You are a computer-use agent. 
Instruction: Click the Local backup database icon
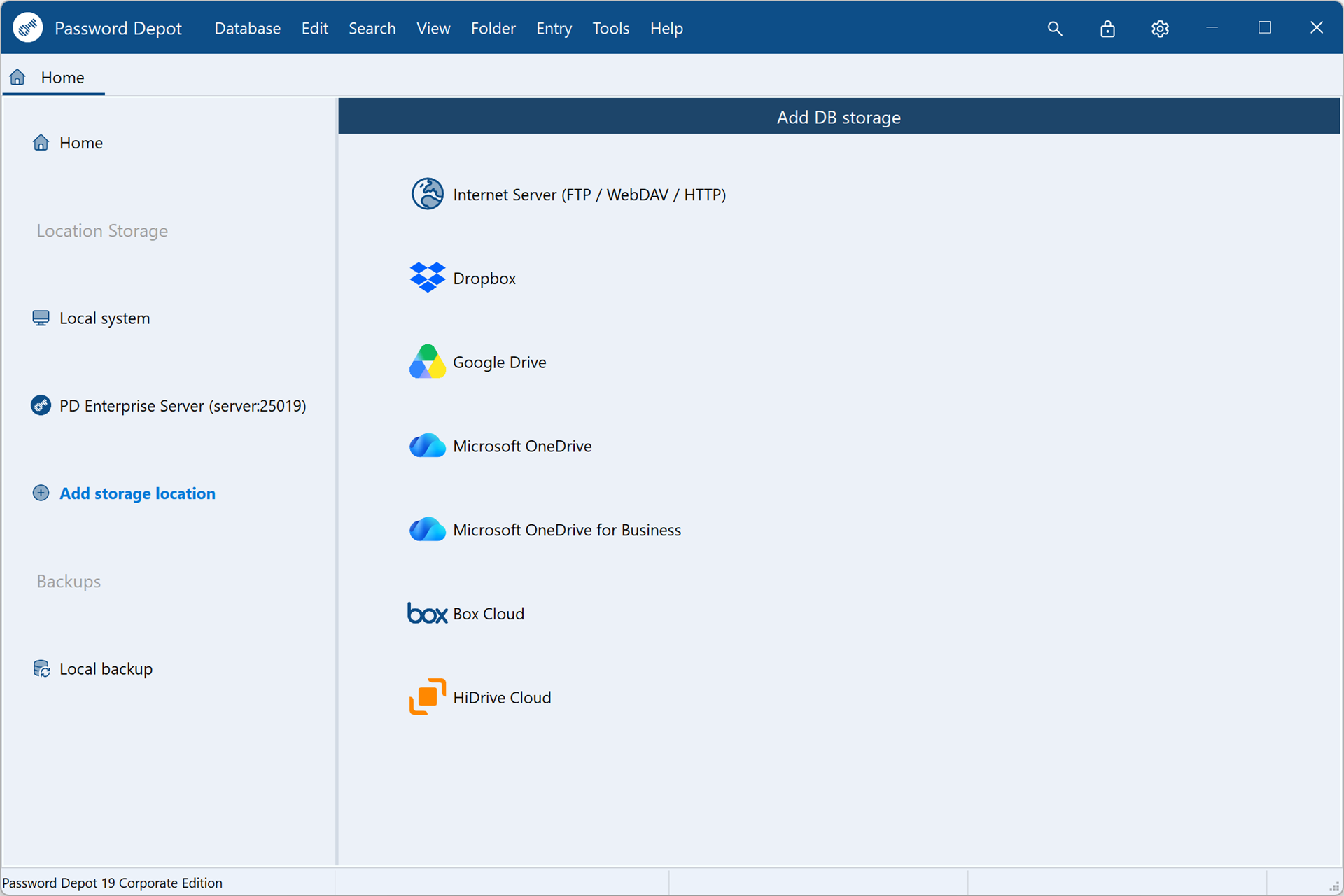[x=41, y=668]
